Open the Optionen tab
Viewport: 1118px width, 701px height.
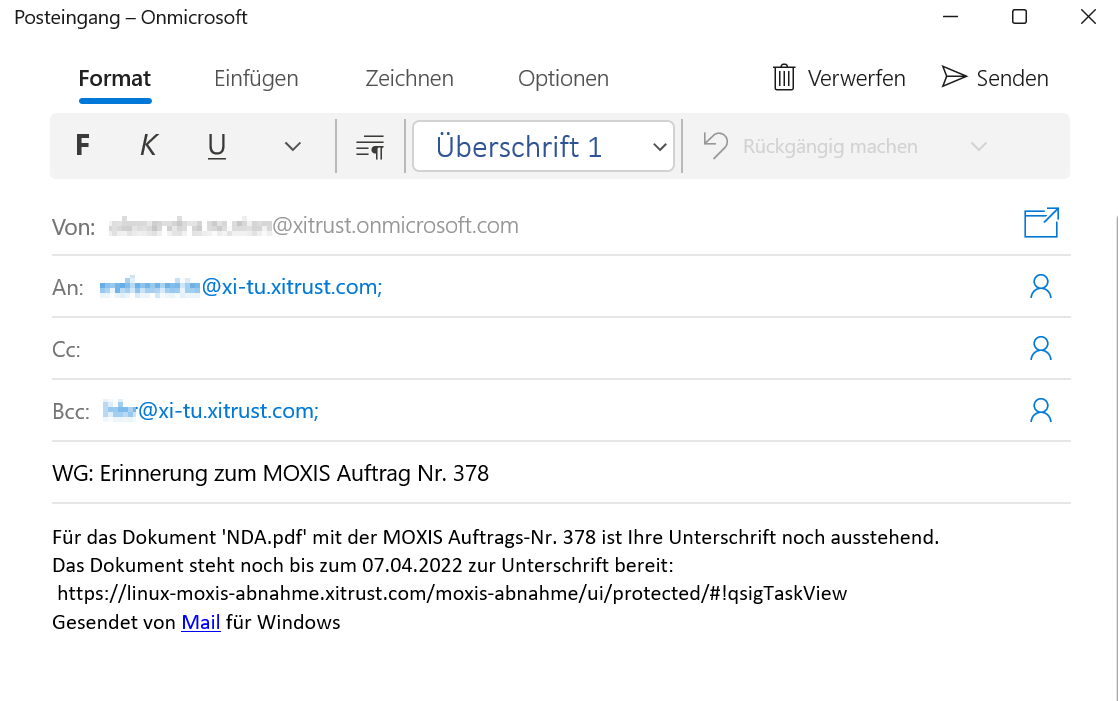pyautogui.click(x=563, y=78)
